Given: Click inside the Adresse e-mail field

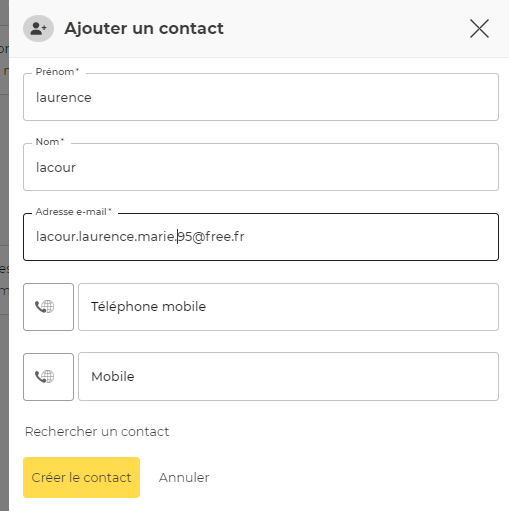Looking at the screenshot, I should coord(261,237).
